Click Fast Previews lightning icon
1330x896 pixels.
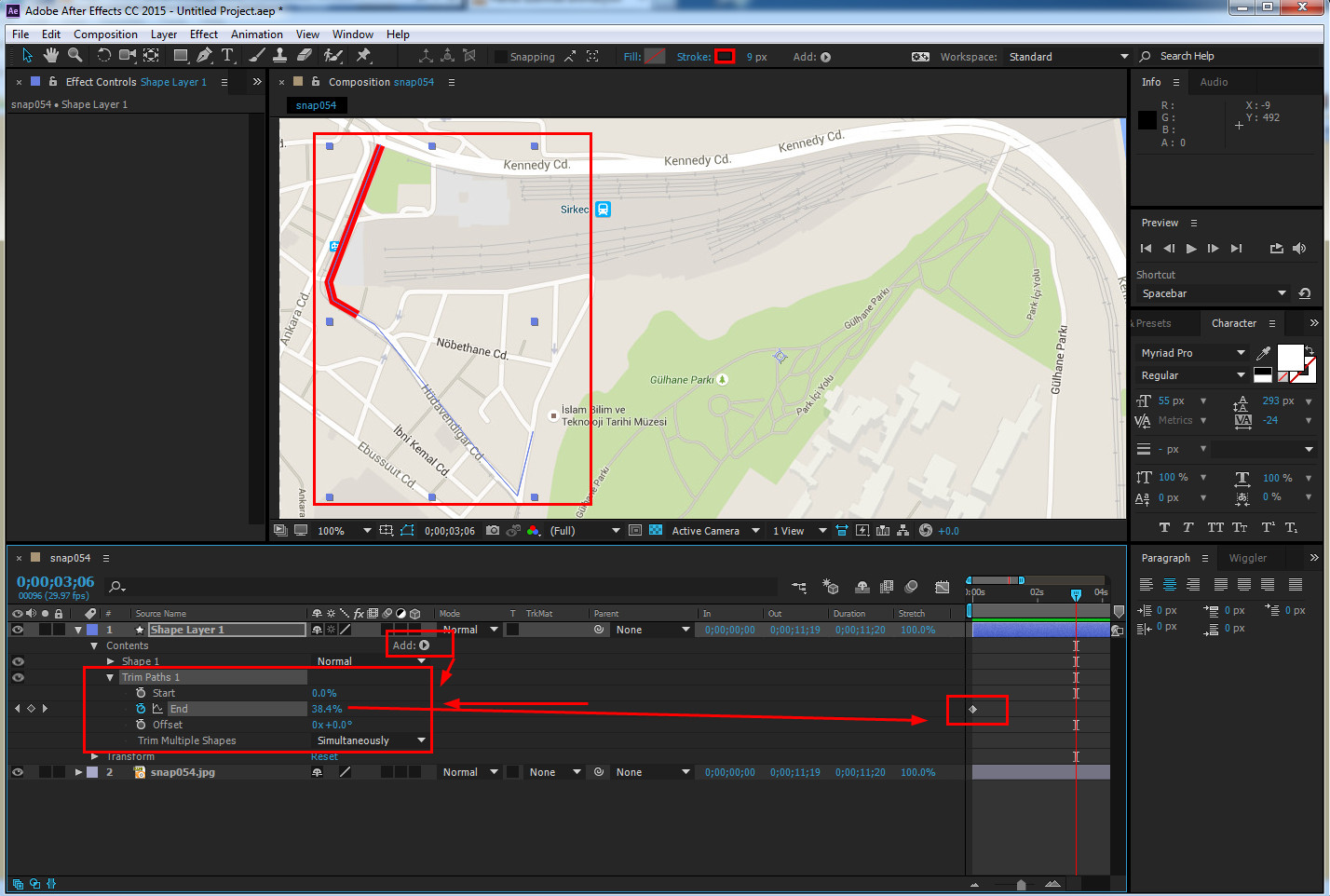click(x=862, y=530)
